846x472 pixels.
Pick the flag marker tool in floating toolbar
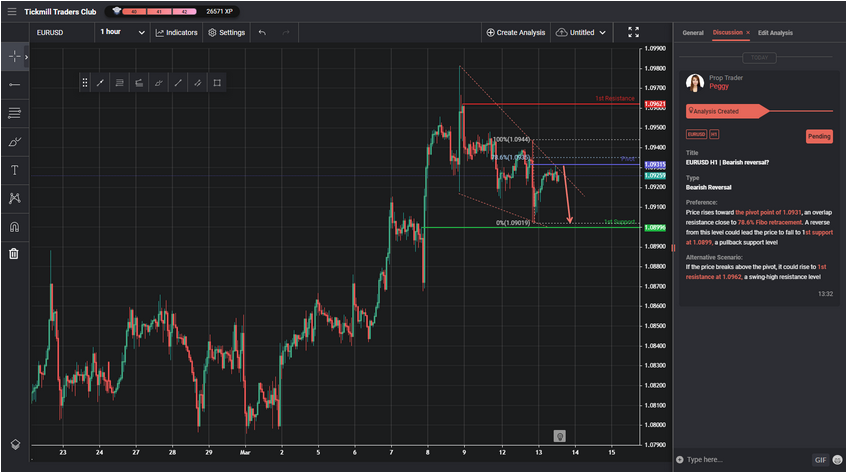coord(139,83)
